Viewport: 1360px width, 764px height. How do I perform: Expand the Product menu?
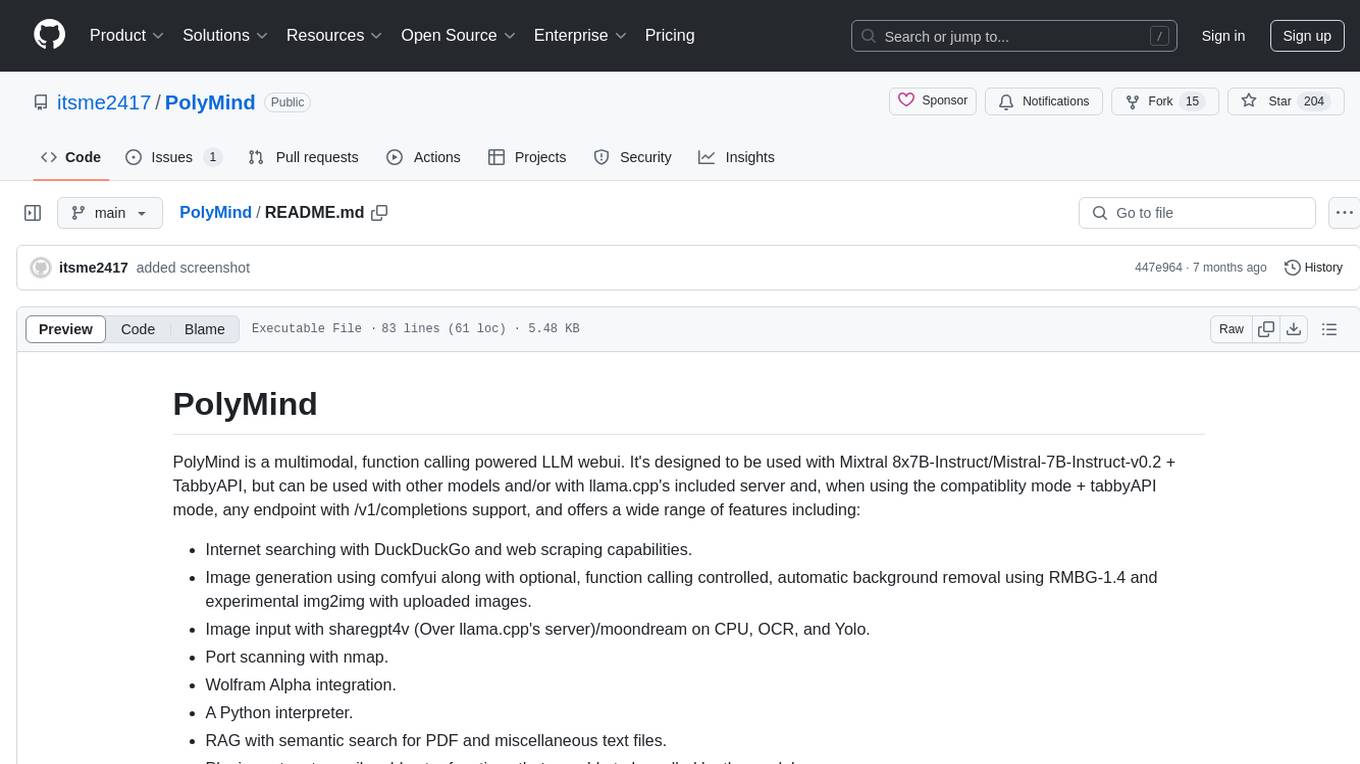click(127, 35)
